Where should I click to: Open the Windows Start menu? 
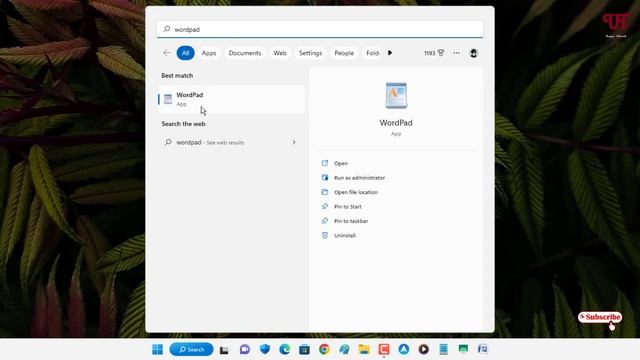(157, 349)
